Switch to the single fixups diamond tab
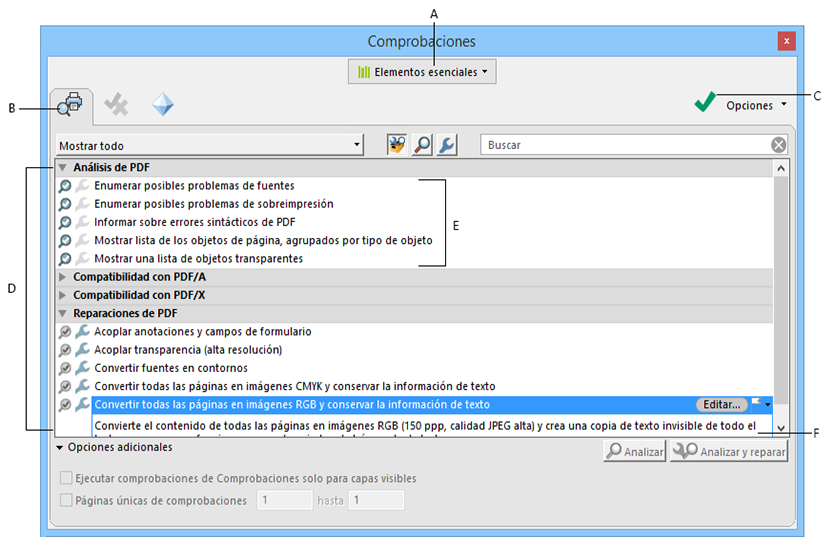834x537 pixels. (163, 104)
